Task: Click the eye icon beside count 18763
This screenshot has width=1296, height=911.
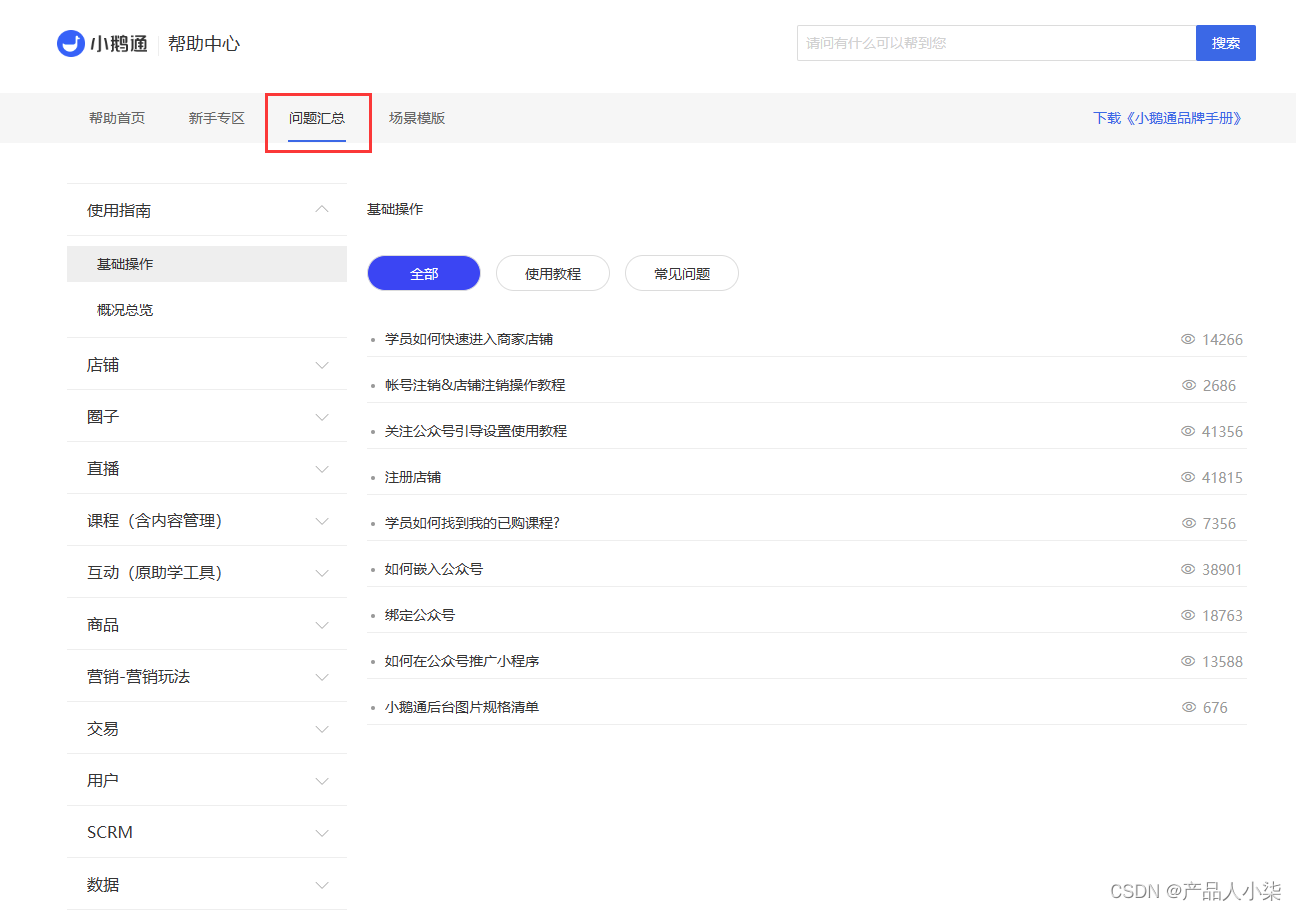Action: (x=1188, y=615)
